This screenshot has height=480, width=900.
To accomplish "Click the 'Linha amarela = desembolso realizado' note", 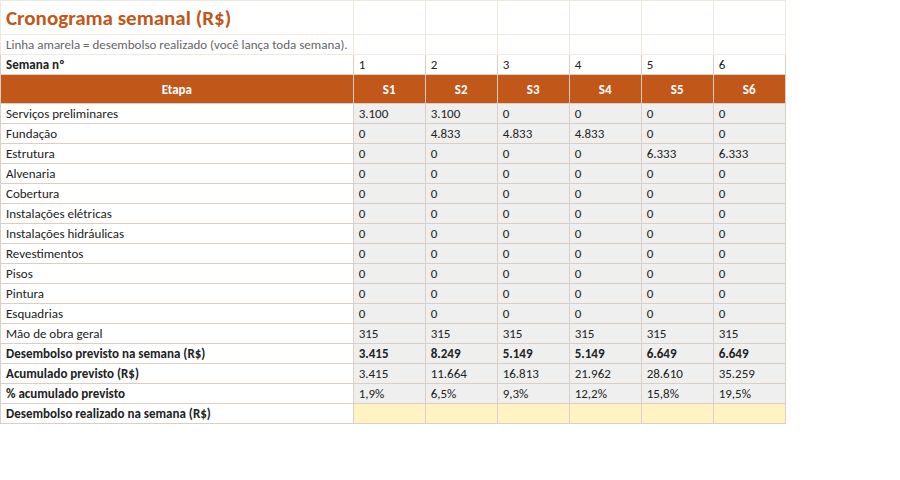I will pyautogui.click(x=177, y=45).
